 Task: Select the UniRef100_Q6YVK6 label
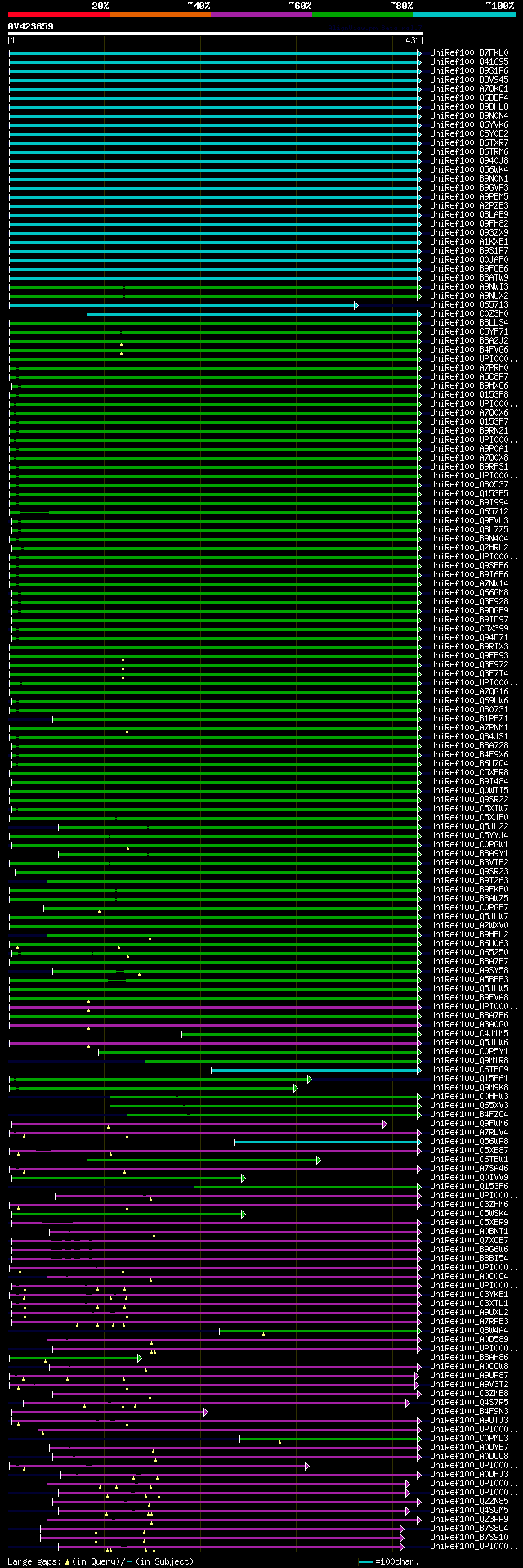pyautogui.click(x=470, y=124)
